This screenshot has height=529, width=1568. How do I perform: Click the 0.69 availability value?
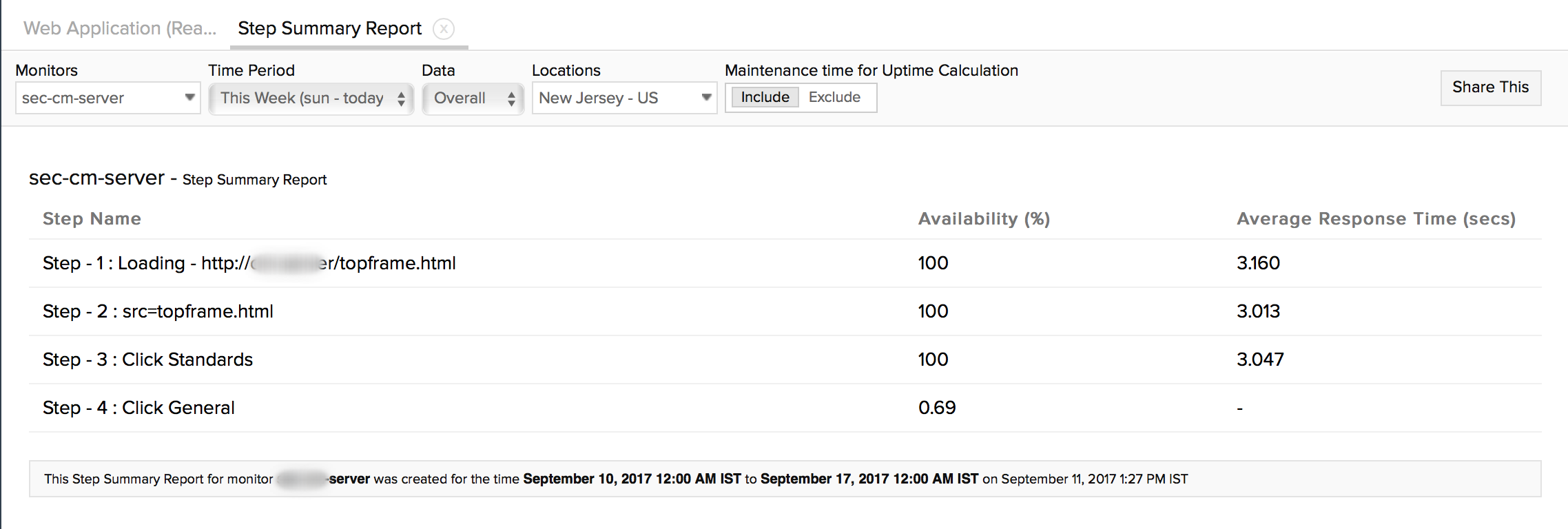click(x=937, y=408)
